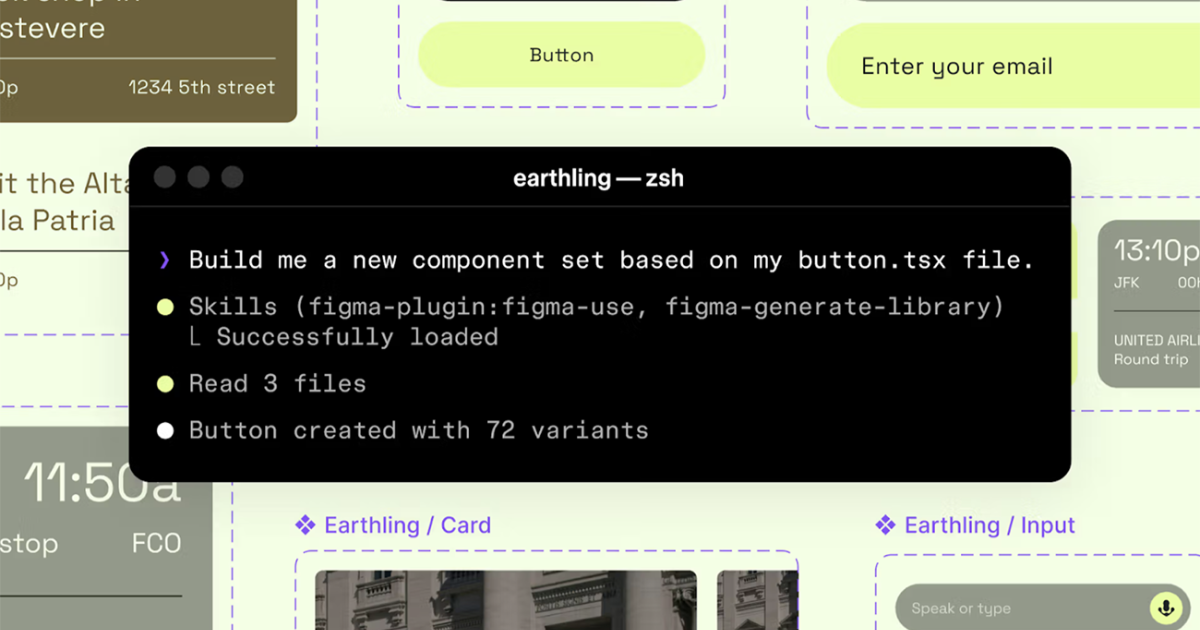
Task: Click the purple prompt chevron in the terminal
Action: [x=165, y=261]
